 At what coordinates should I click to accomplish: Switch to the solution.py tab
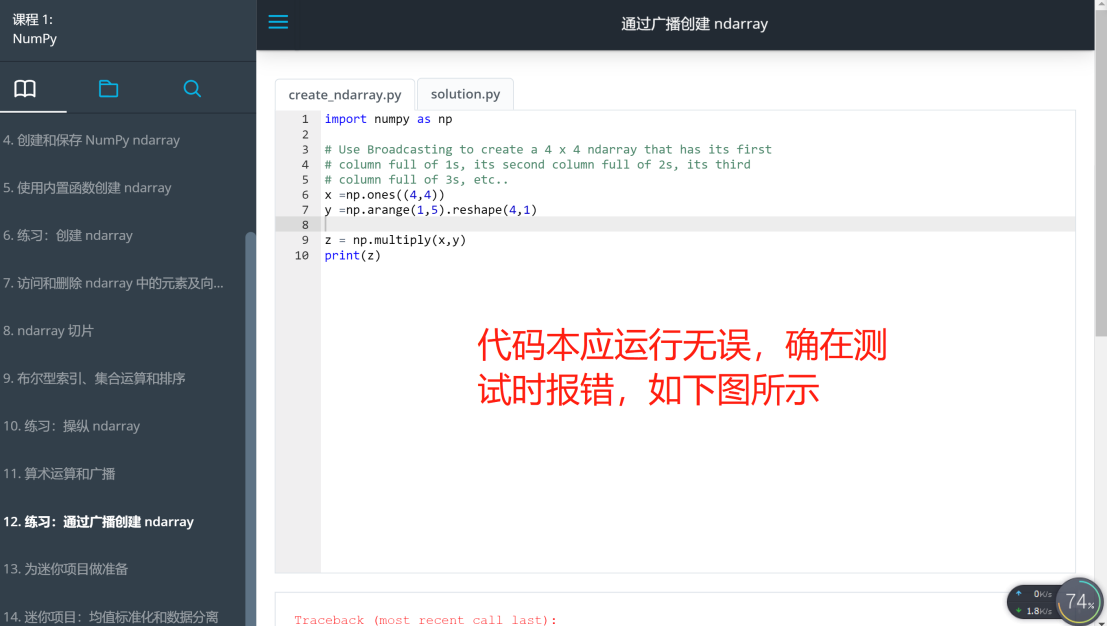(464, 94)
